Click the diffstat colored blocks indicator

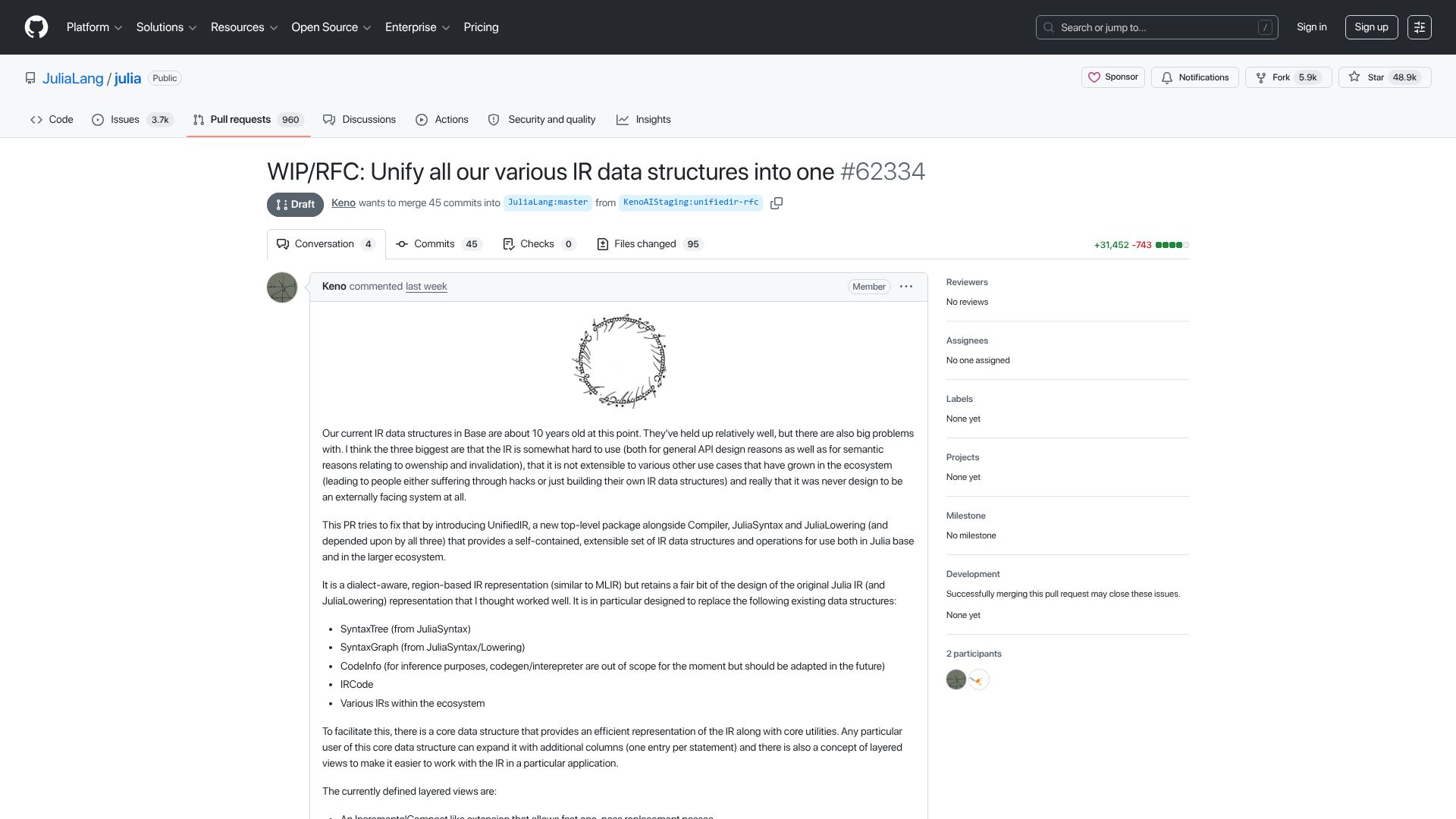[x=1172, y=245]
